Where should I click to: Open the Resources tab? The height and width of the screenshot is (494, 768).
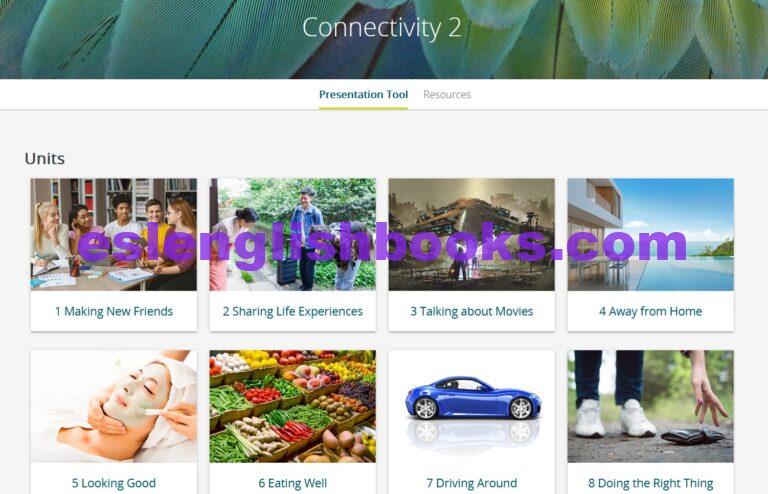coord(447,94)
